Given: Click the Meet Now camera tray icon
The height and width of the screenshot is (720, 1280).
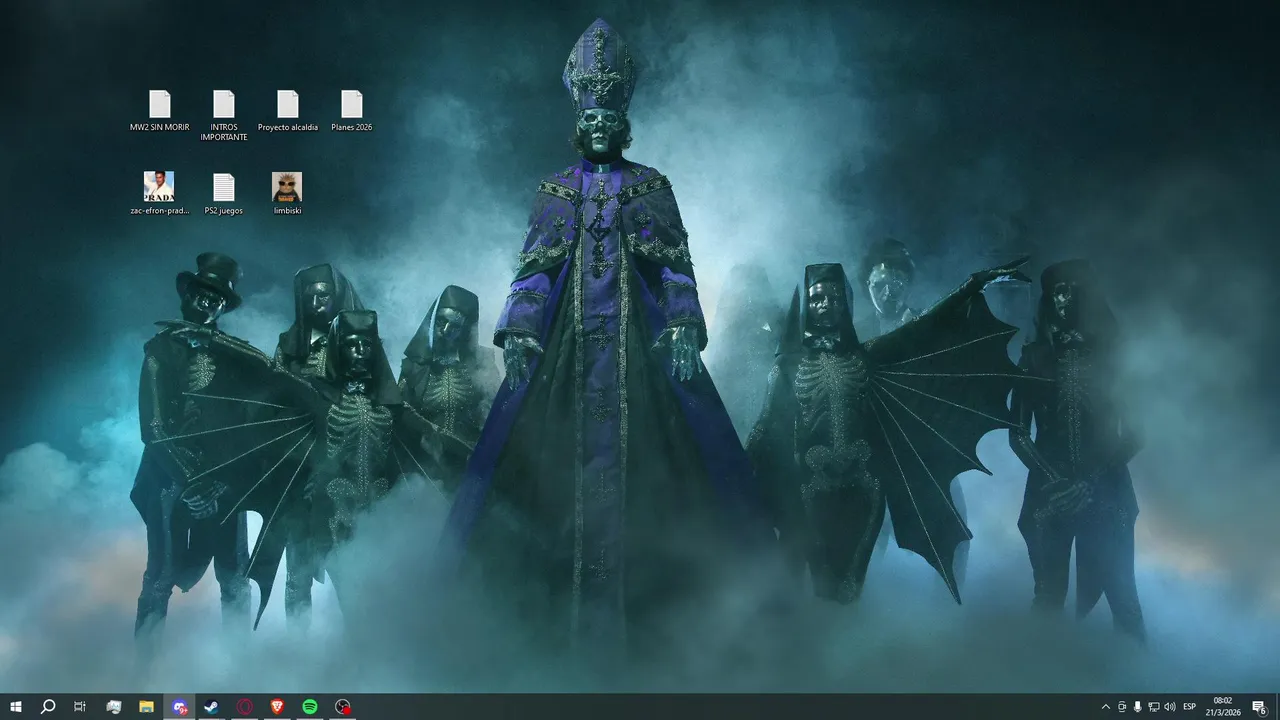Looking at the screenshot, I should point(1122,707).
